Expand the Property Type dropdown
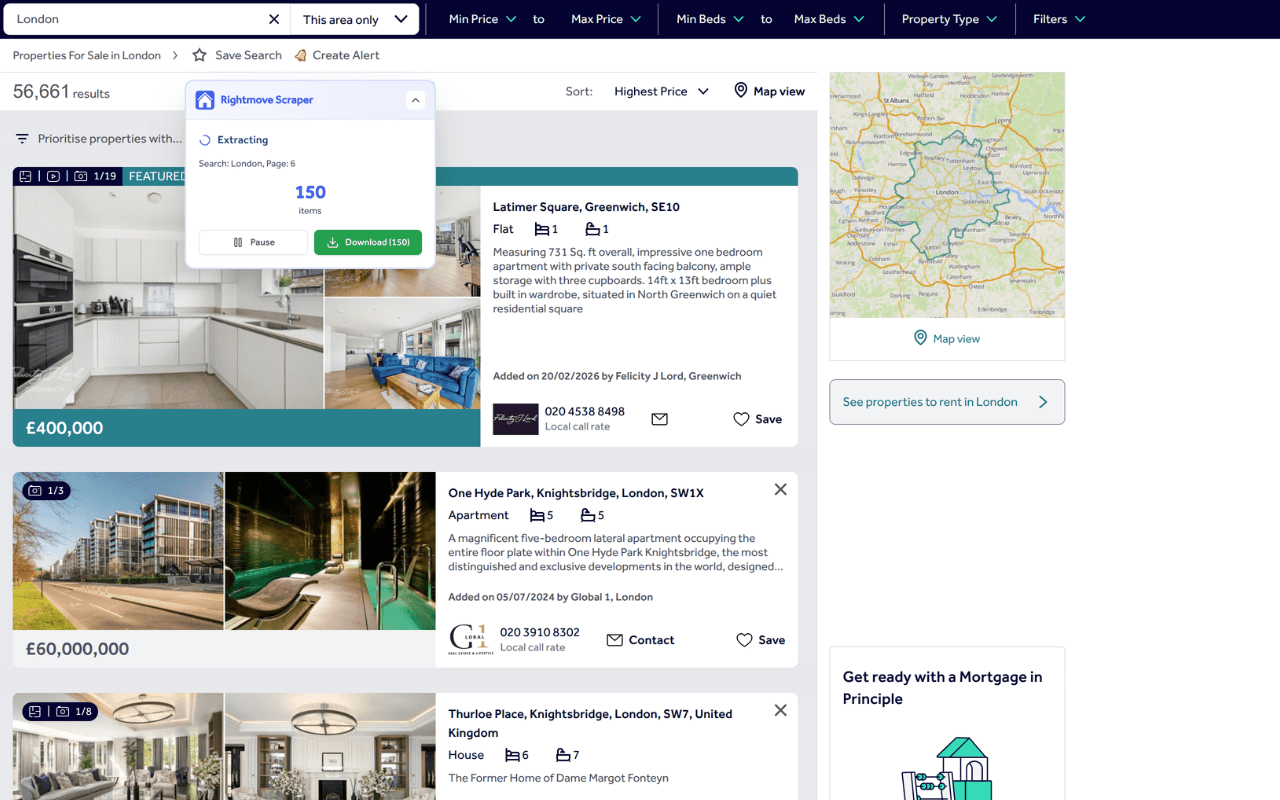The height and width of the screenshot is (800, 1280). 949,19
